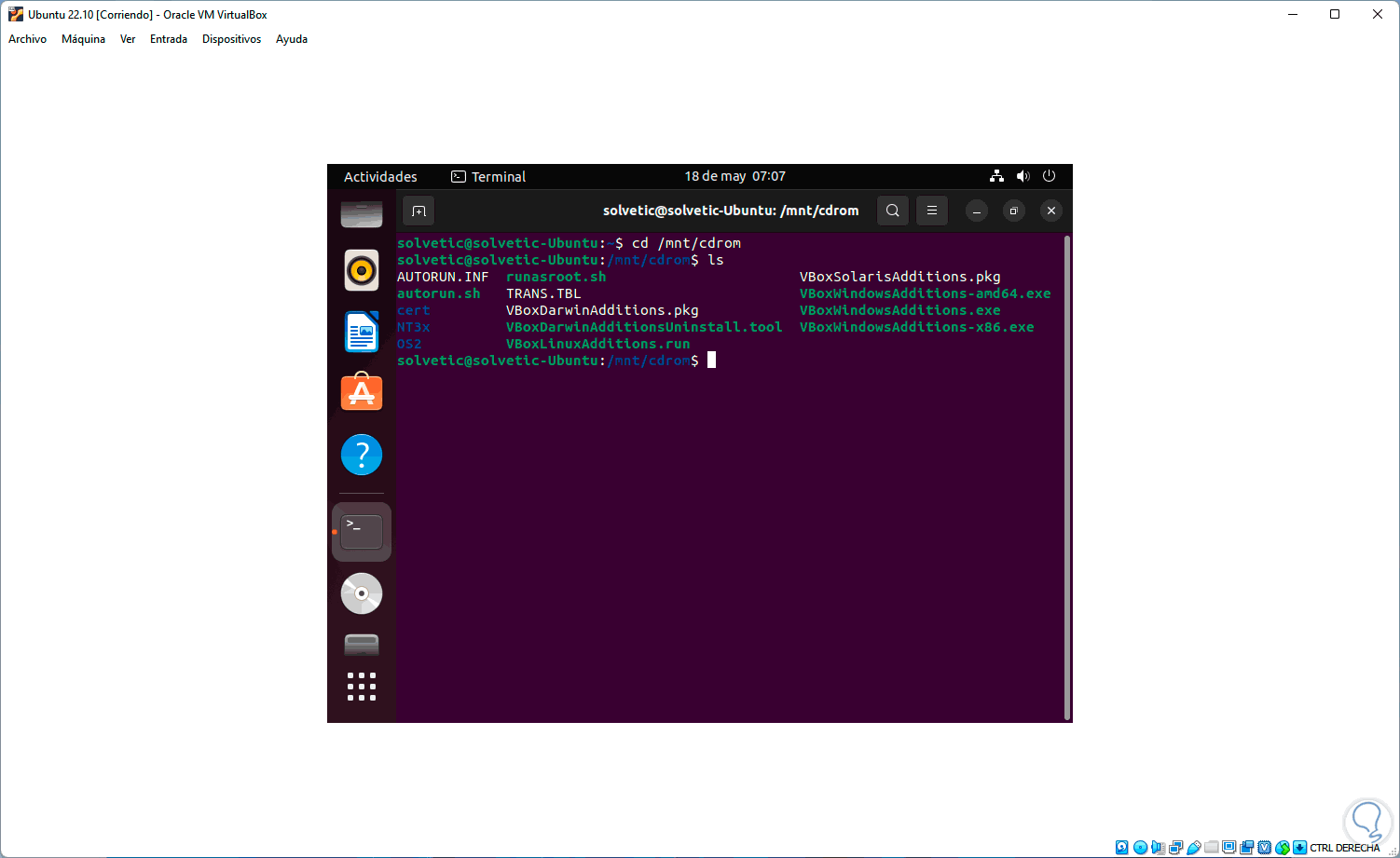Open the removable drive icon in the dock
The width and height of the screenshot is (1400, 858).
362,644
